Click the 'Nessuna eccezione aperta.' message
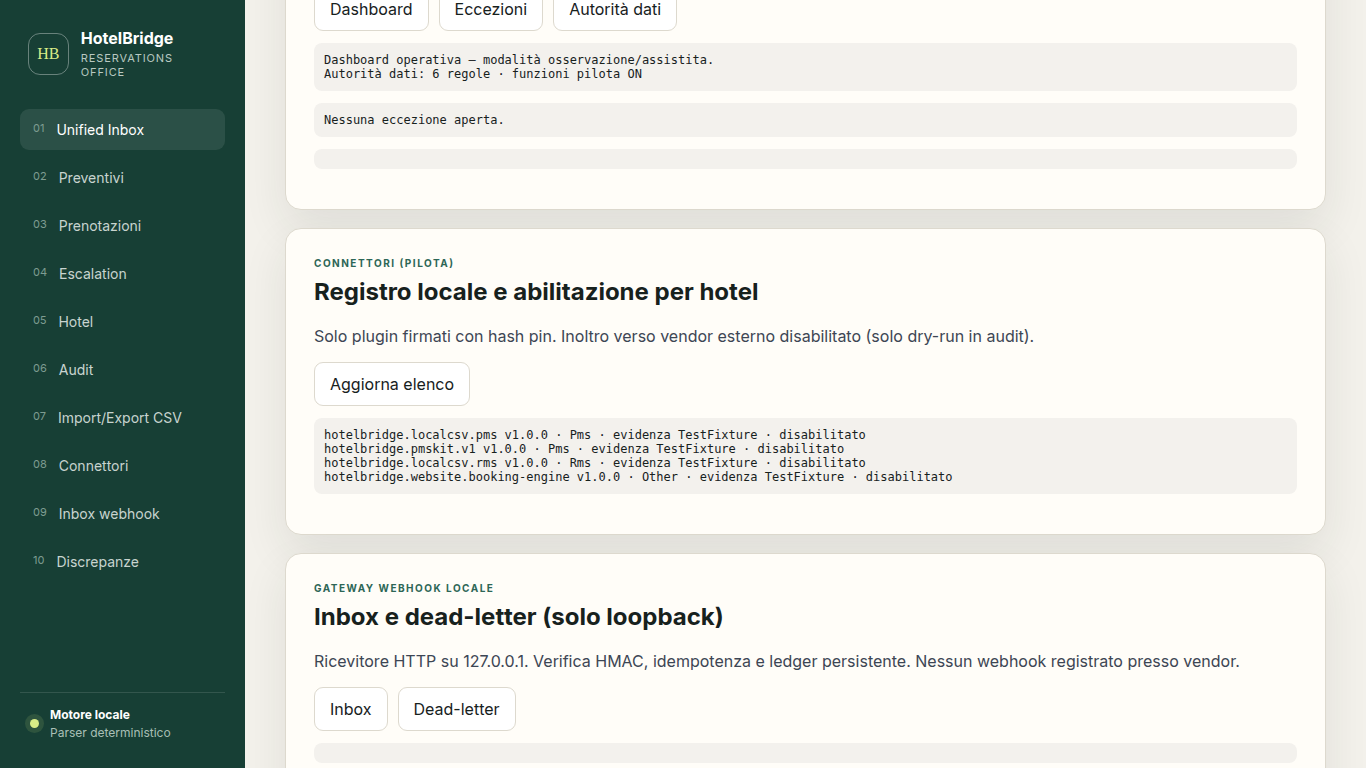1366x768 pixels. [414, 120]
